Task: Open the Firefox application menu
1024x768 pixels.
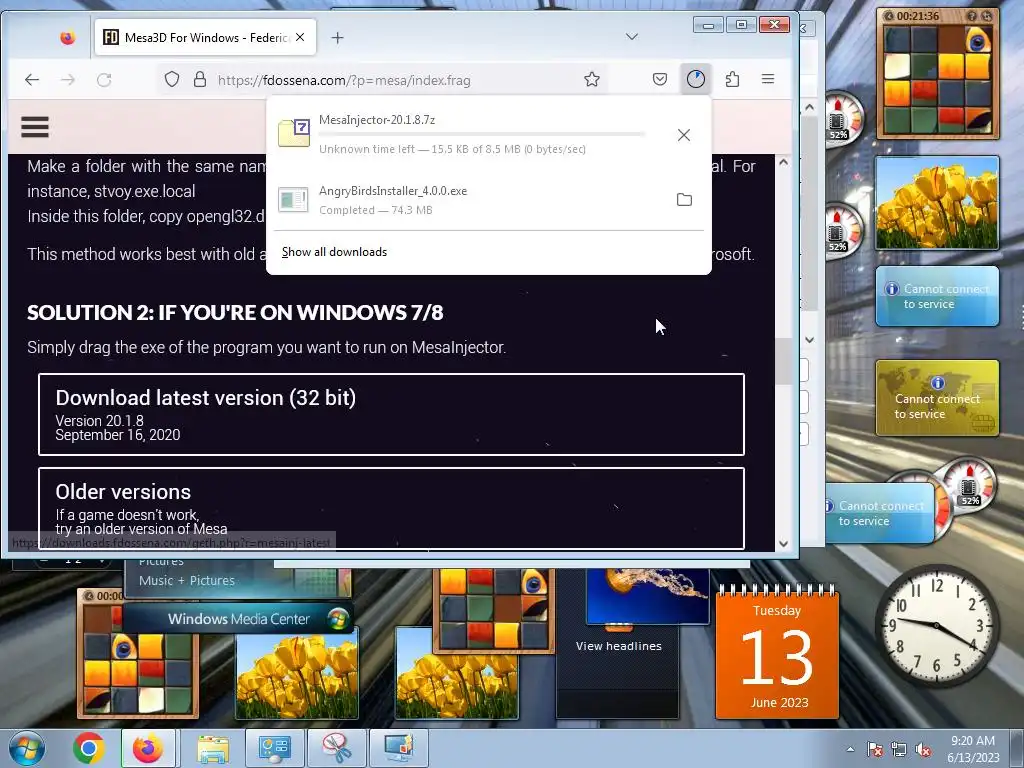Action: click(x=768, y=79)
